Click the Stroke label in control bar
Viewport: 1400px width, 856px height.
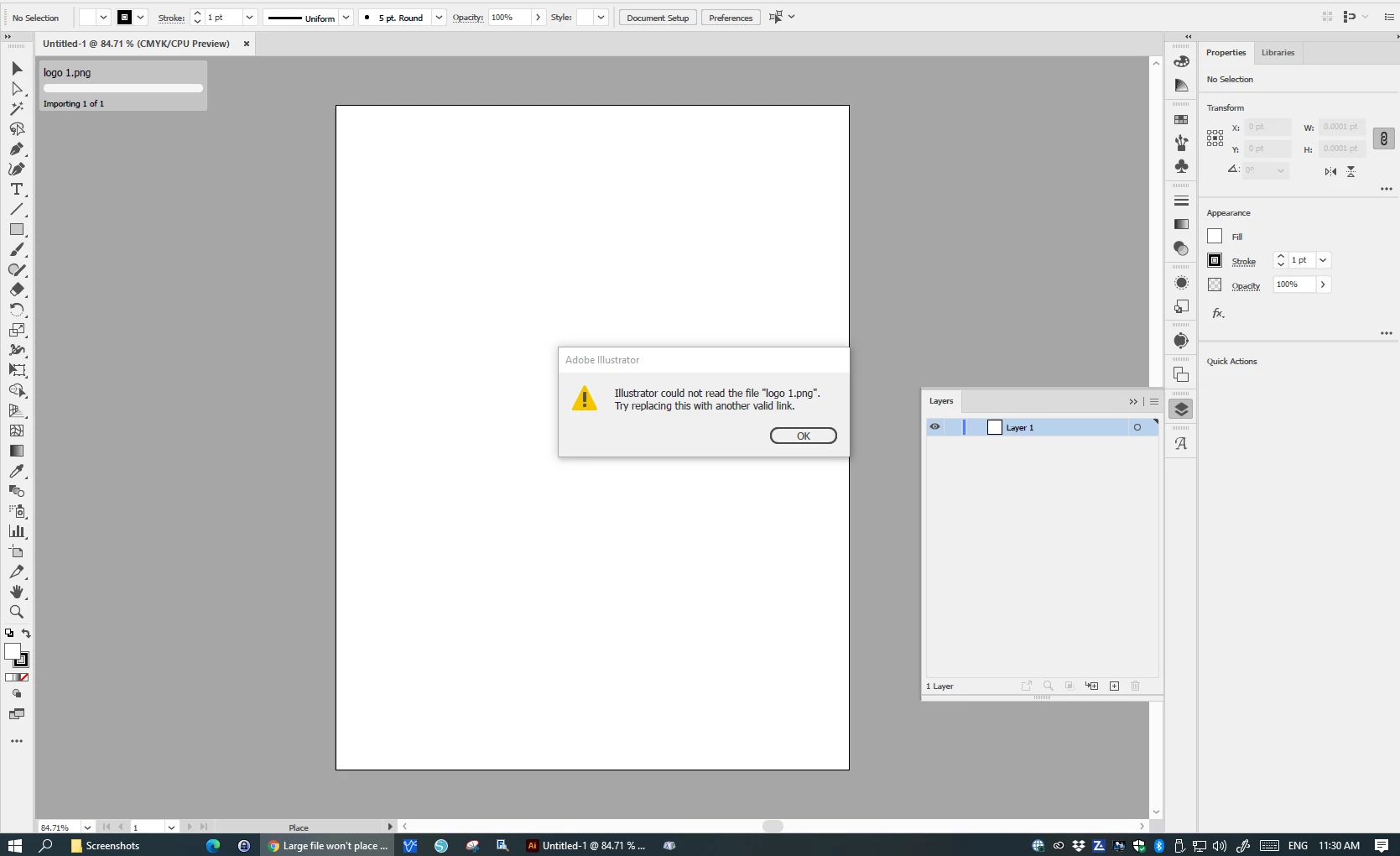[x=171, y=18]
